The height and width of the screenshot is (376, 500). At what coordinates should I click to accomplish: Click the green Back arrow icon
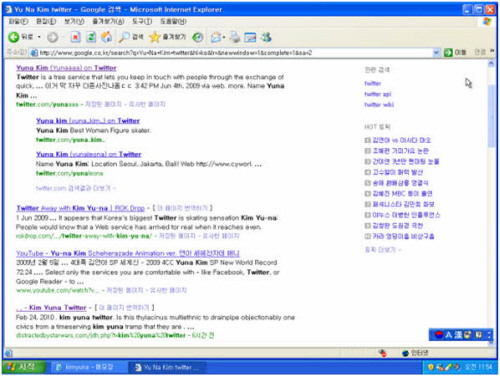pos(14,37)
